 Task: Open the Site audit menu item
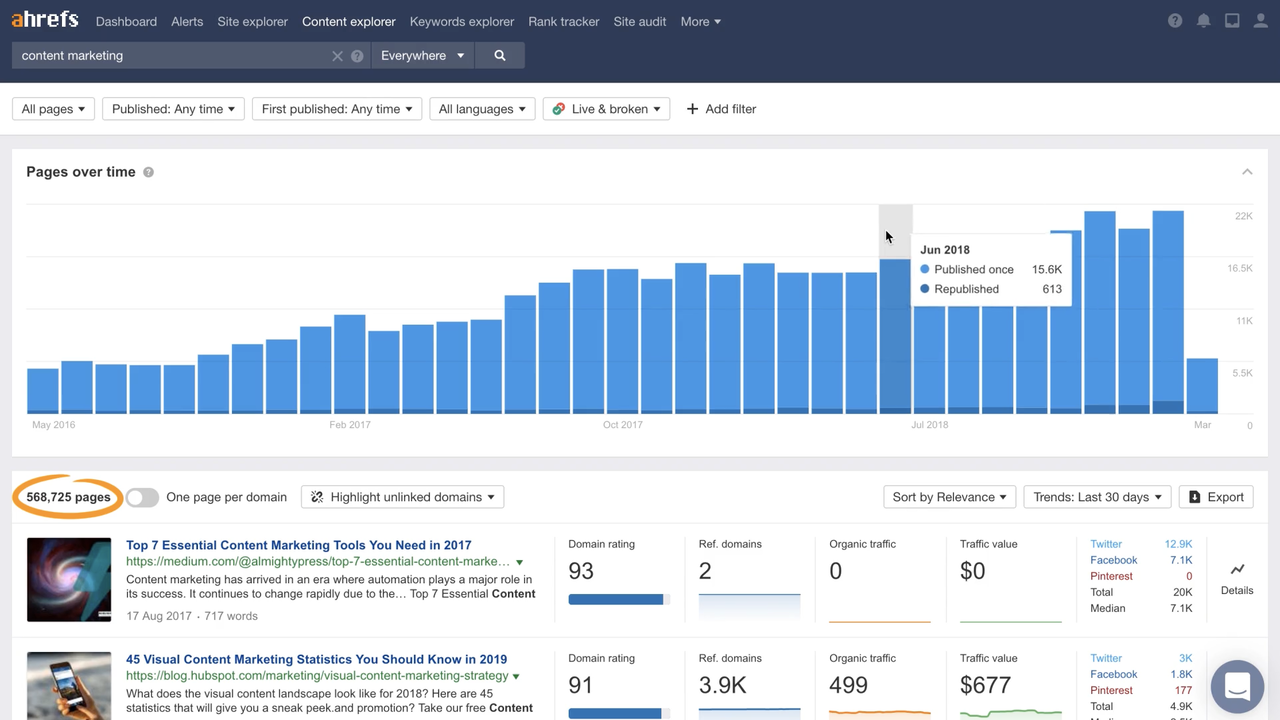640,21
